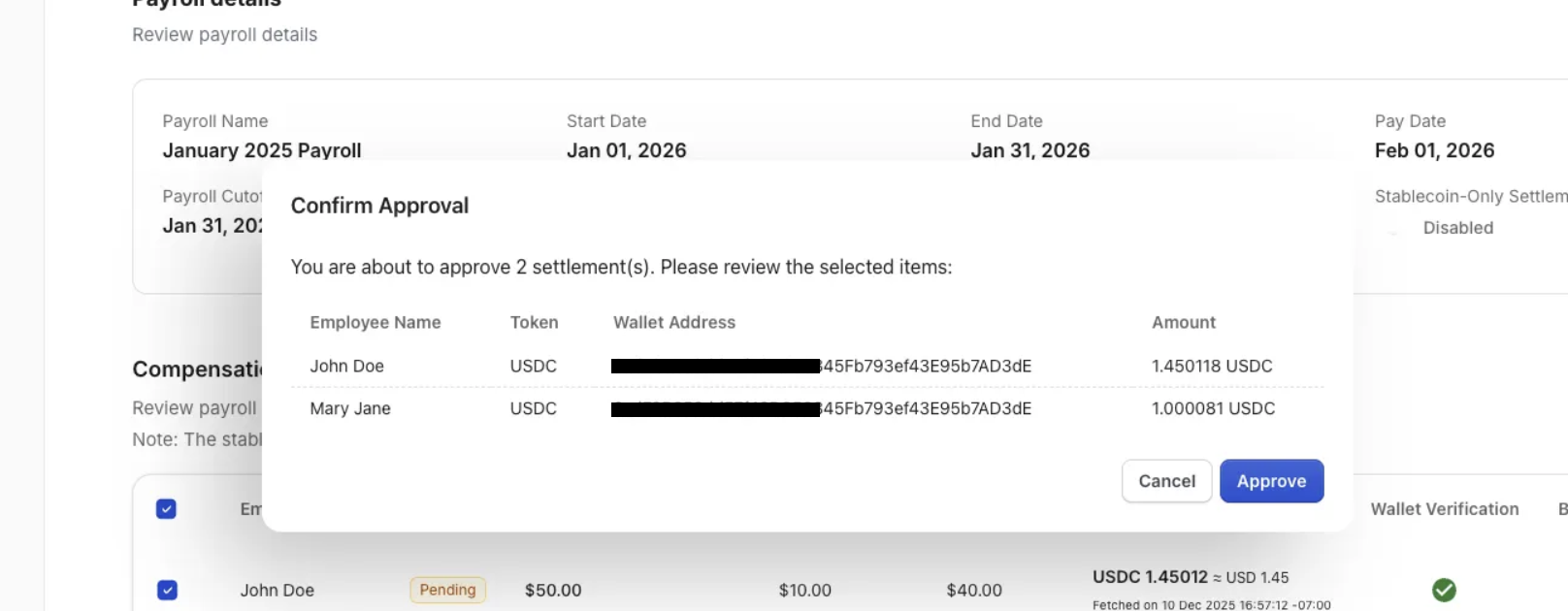
Task: Click the Wallet Address column header
Action: (674, 322)
